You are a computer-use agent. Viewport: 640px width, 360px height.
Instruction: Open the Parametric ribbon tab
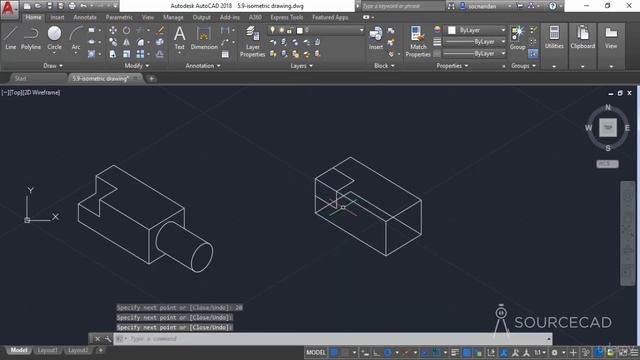pos(119,17)
